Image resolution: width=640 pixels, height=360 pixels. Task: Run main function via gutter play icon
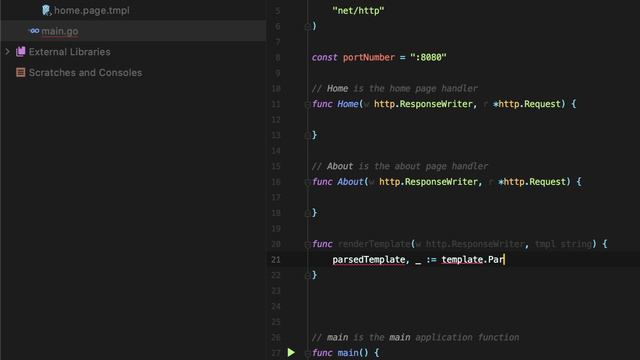click(x=291, y=352)
